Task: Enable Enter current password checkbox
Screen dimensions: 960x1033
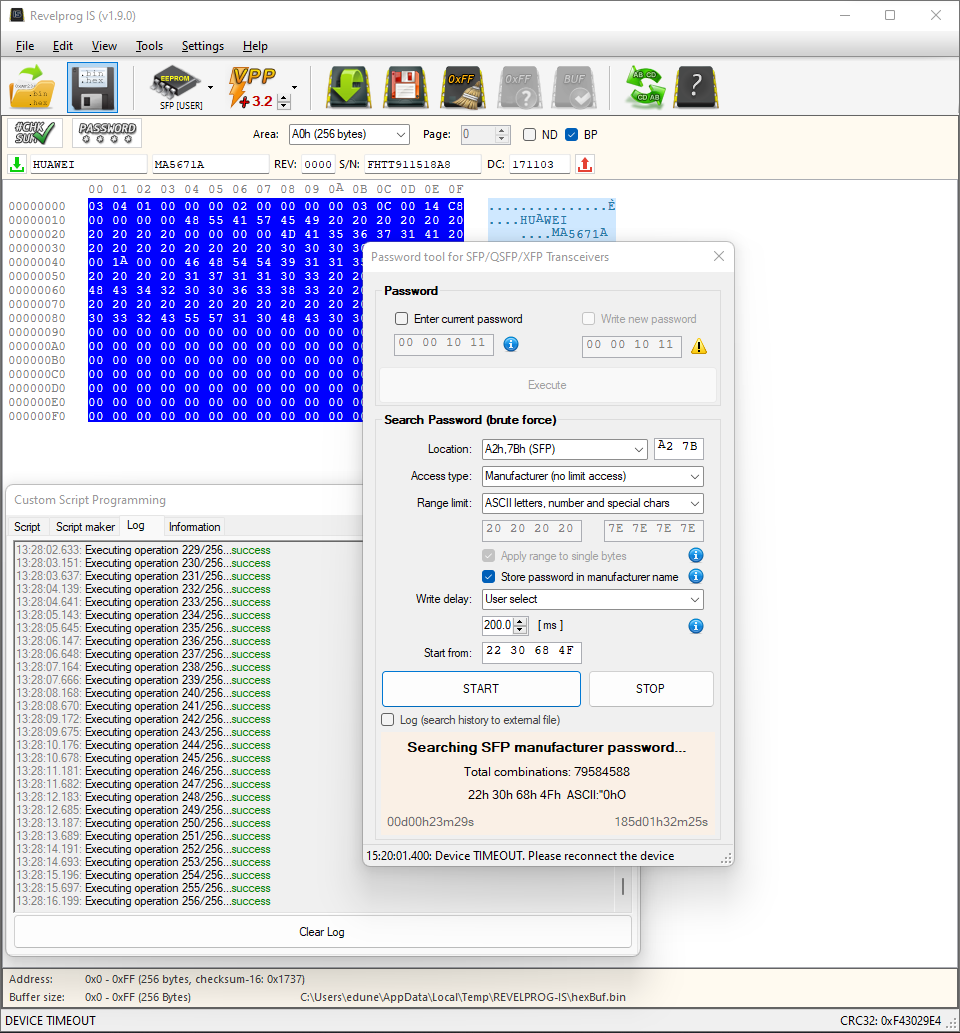Action: [401, 319]
